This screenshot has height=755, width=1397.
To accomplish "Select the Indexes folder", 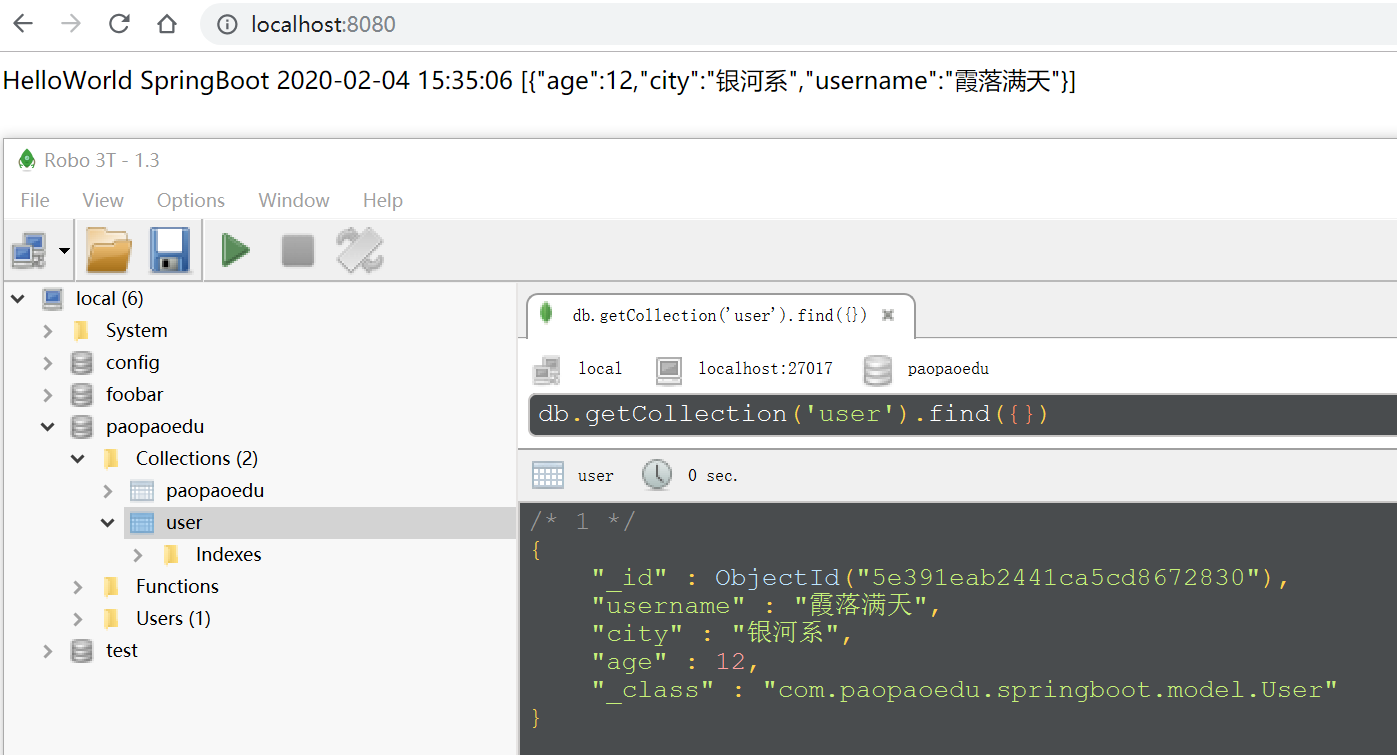I will (228, 554).
